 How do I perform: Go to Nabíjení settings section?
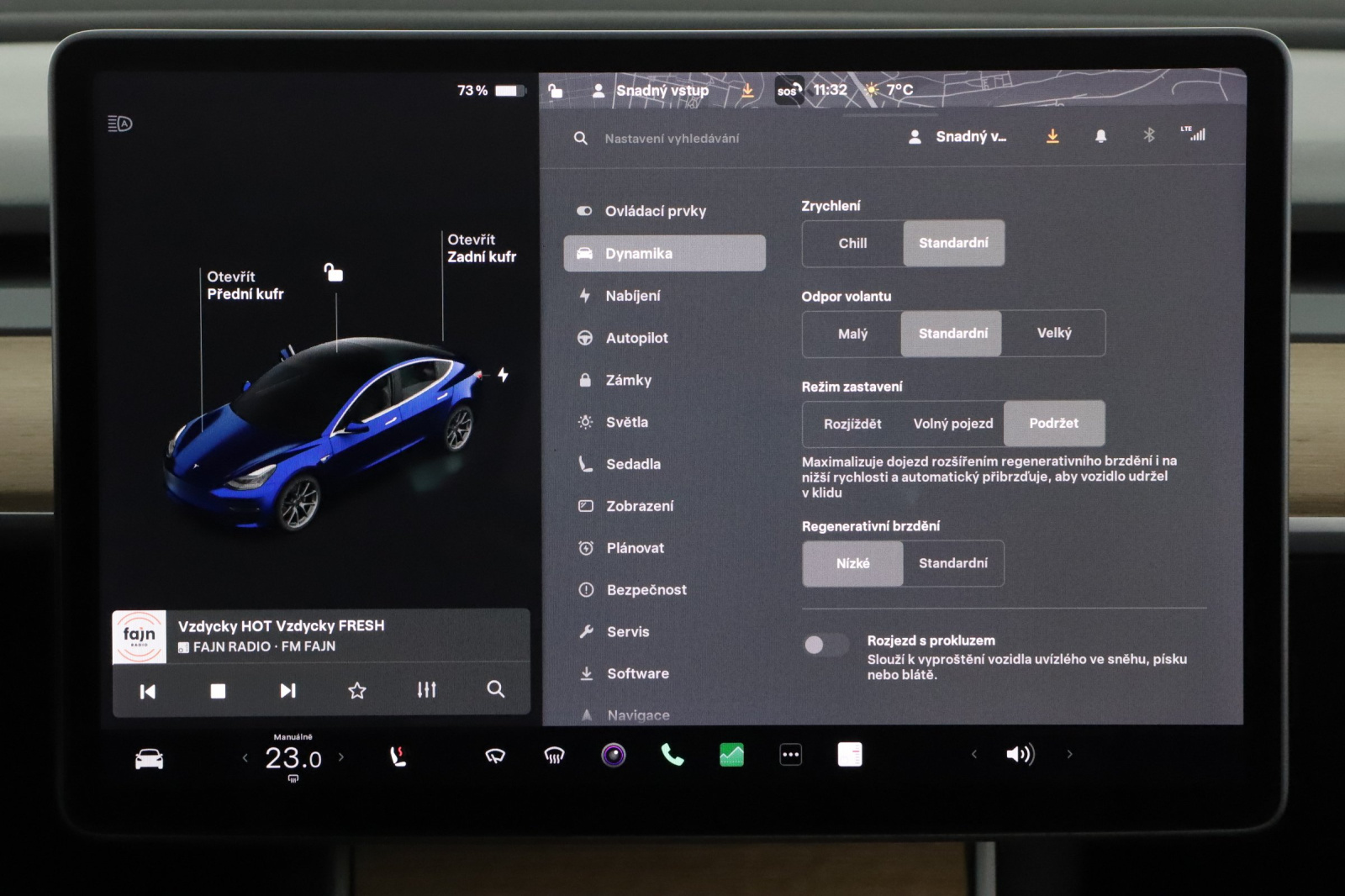click(x=632, y=296)
